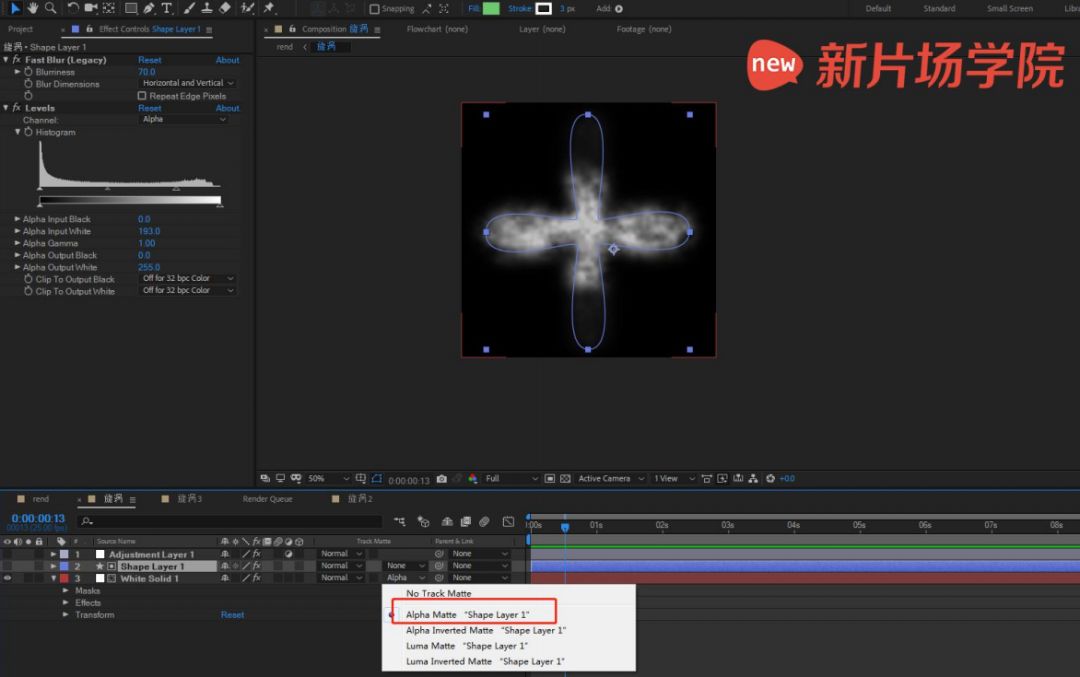The width and height of the screenshot is (1080, 677).
Task: Click About link for Levels effect
Action: point(227,108)
